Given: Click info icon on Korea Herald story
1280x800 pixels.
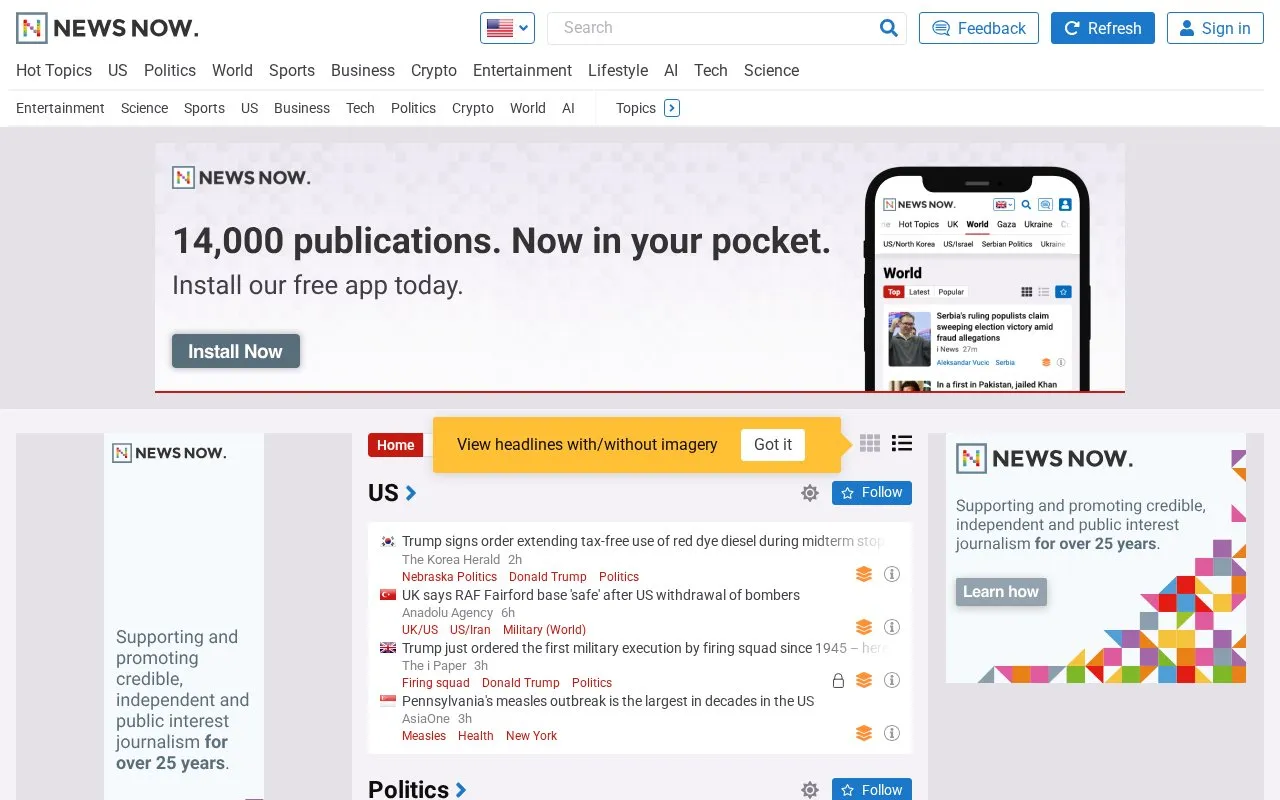Looking at the screenshot, I should (x=892, y=574).
